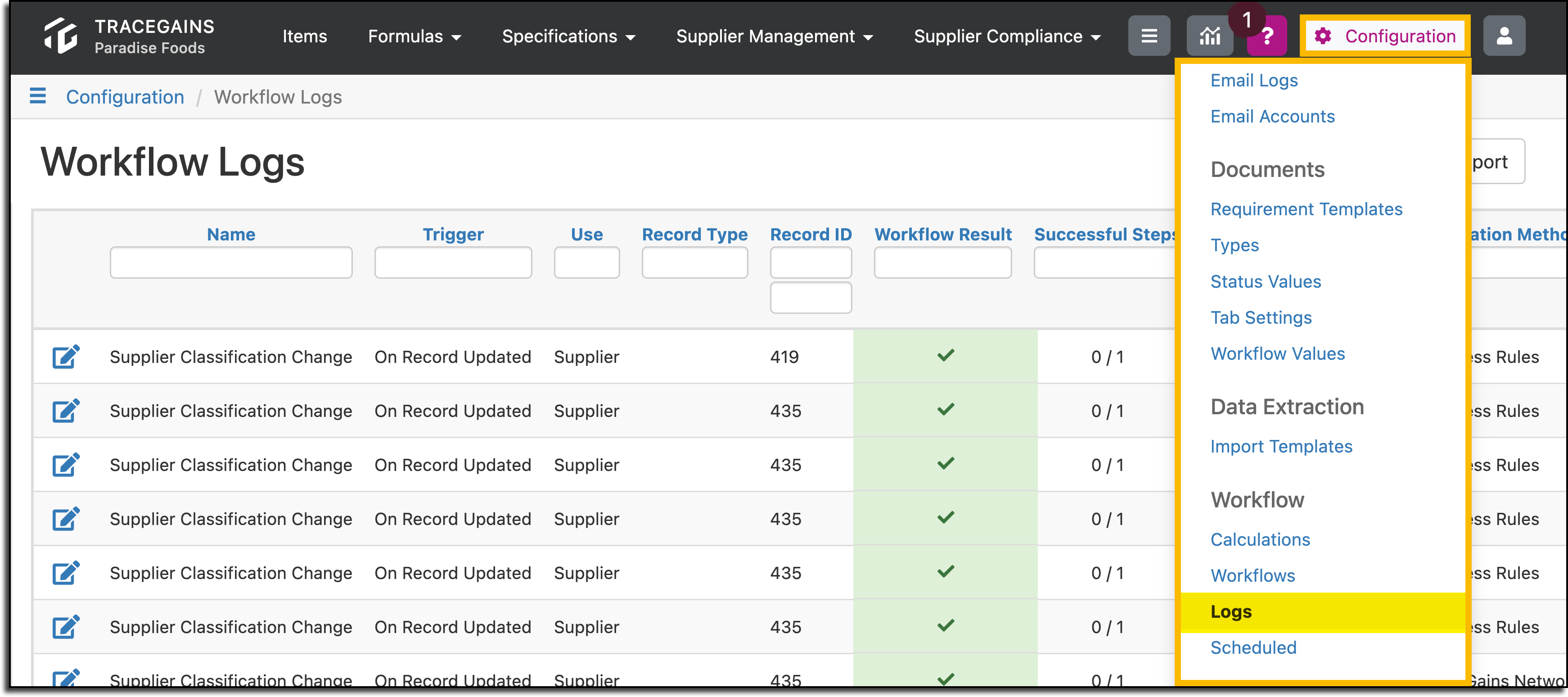The image size is (1568, 697).
Task: Select Email Logs from the menu
Action: (x=1253, y=80)
